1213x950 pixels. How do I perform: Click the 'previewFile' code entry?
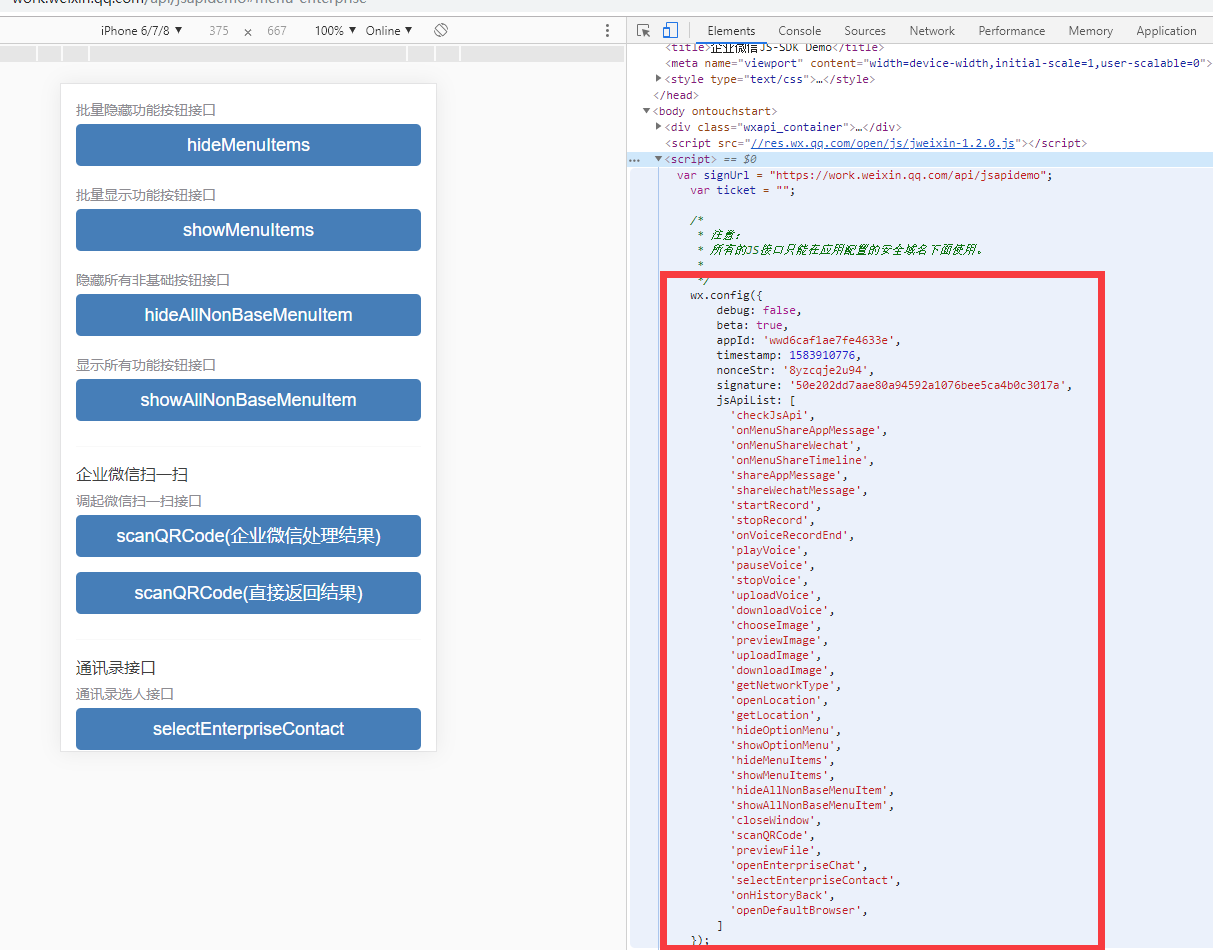click(776, 850)
